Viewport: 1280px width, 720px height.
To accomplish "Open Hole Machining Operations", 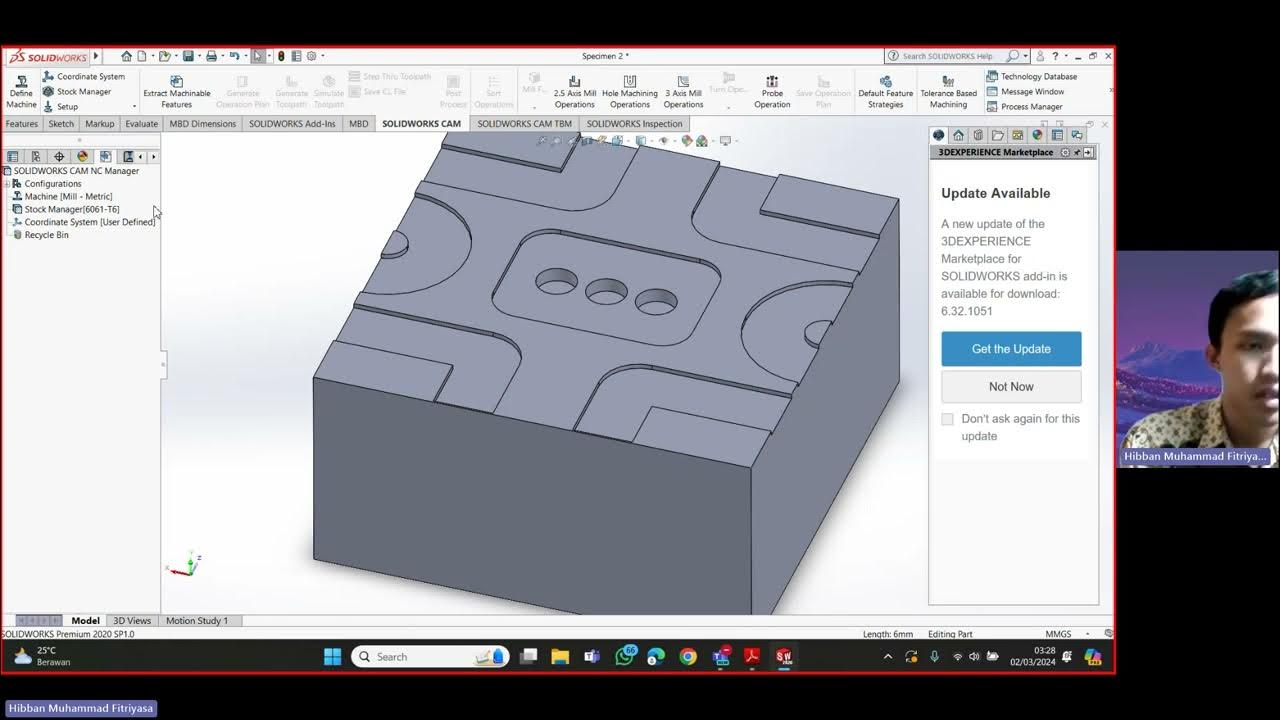I will [x=630, y=91].
